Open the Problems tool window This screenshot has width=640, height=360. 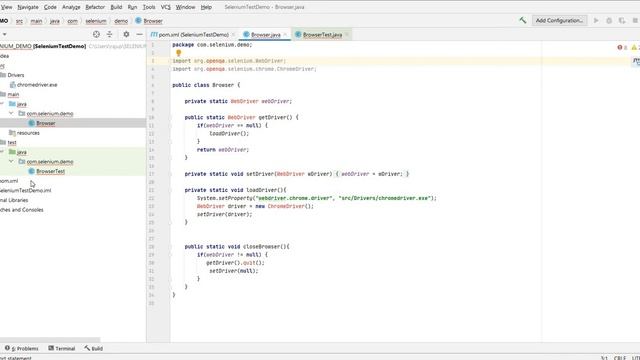tap(22, 348)
